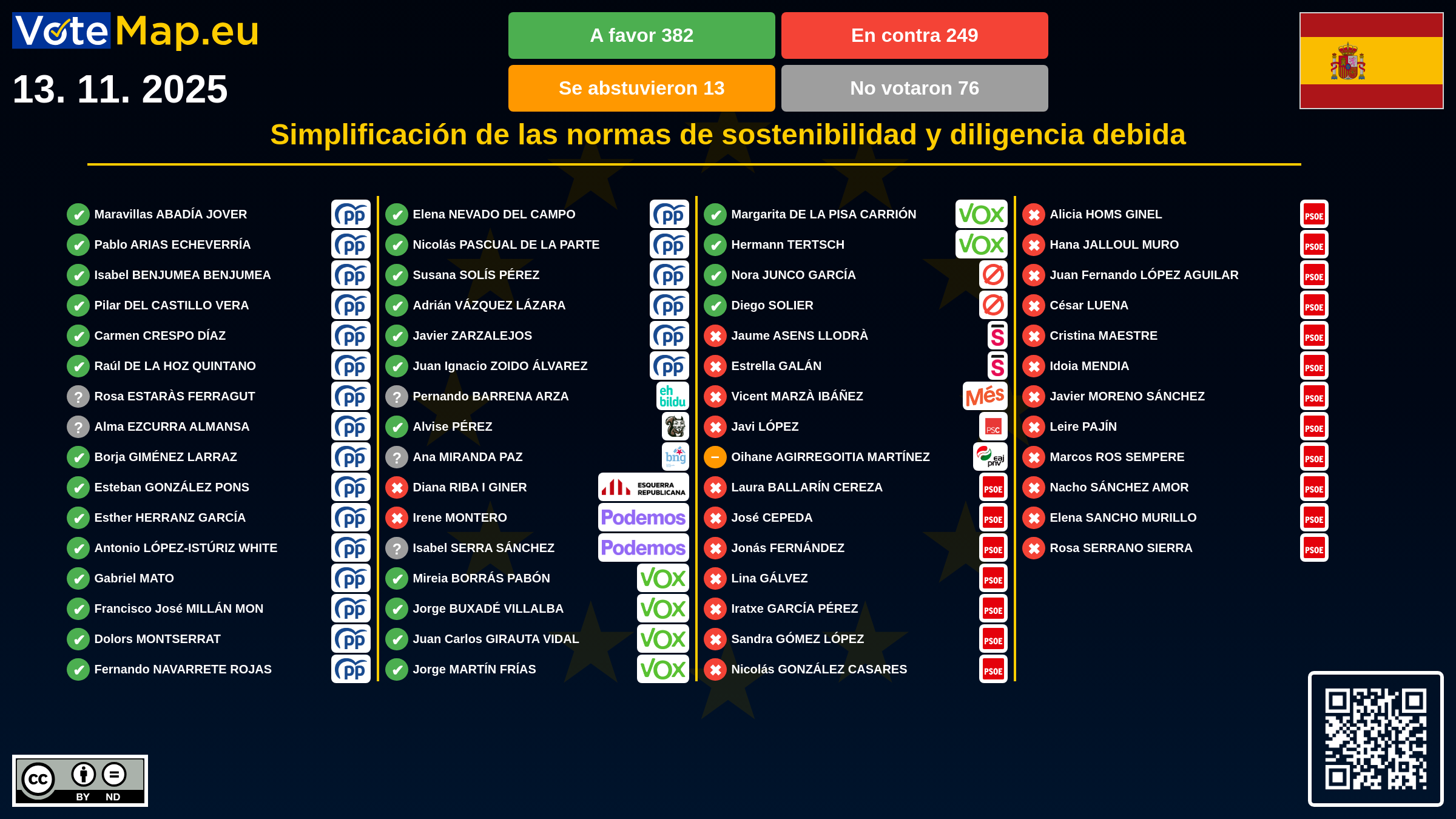
Task: Click the En contra 249 button
Action: point(914,35)
